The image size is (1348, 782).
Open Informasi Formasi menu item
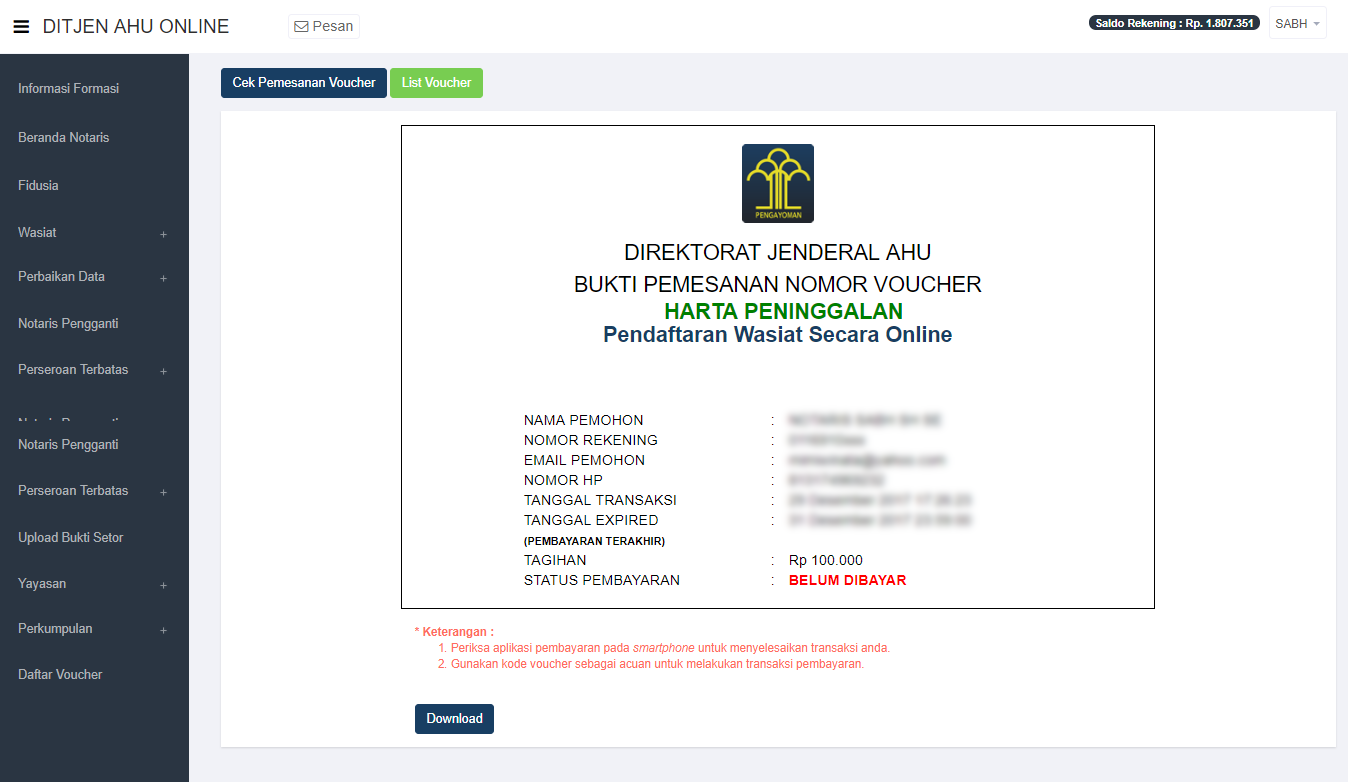(68, 89)
